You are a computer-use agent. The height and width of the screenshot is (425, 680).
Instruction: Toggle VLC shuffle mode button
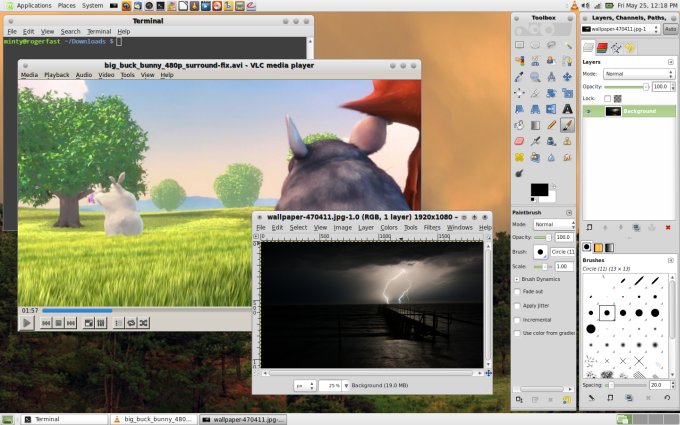(x=144, y=323)
